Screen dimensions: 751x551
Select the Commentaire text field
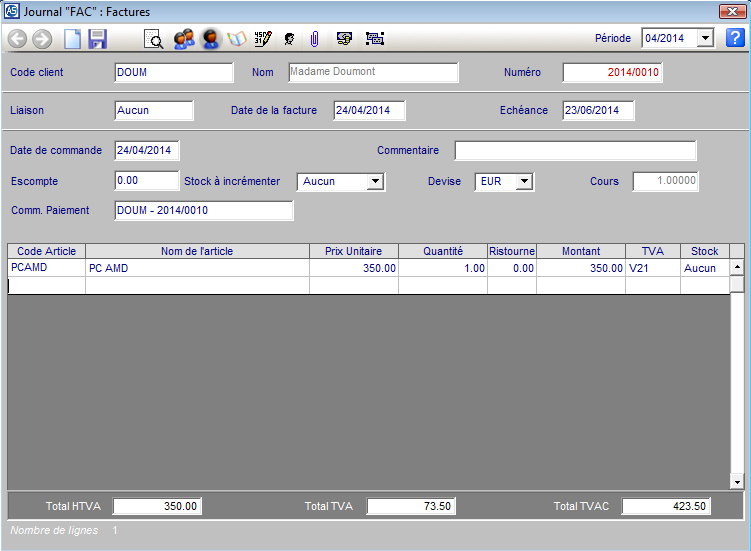point(575,151)
